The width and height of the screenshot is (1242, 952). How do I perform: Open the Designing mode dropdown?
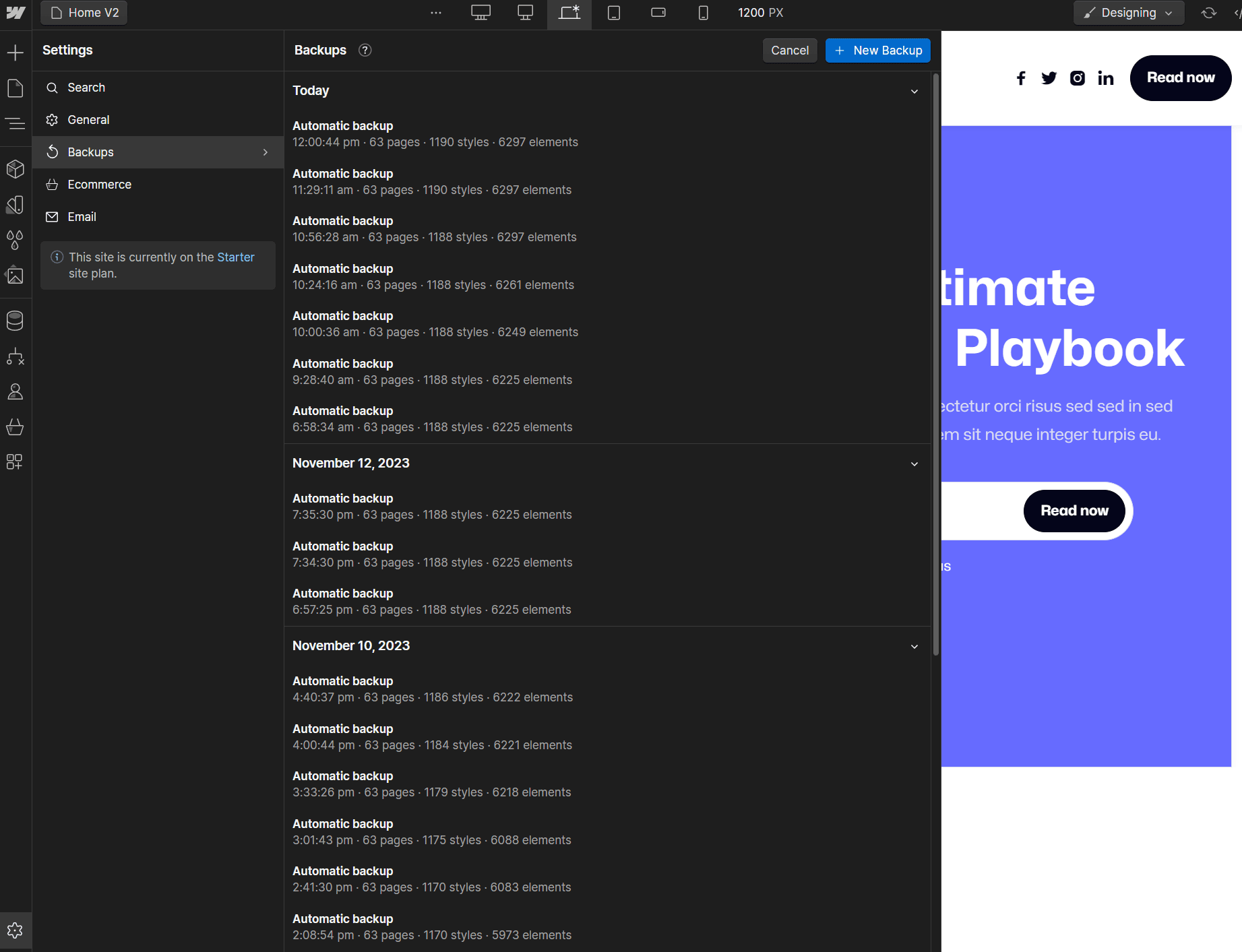coord(1129,13)
